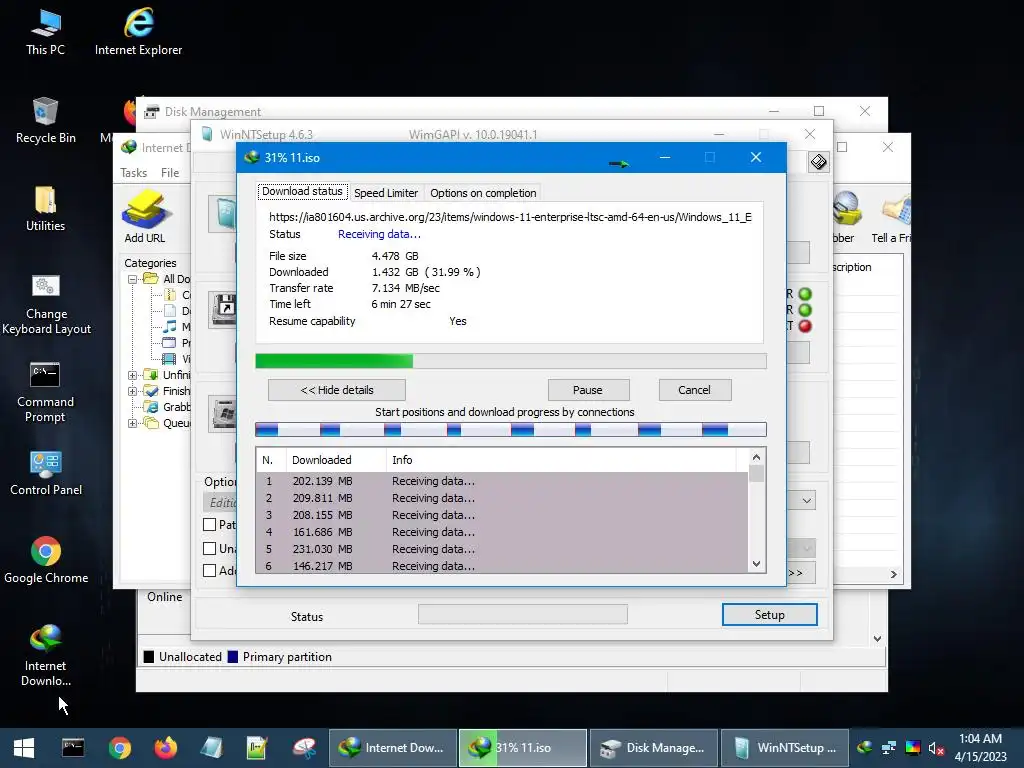1024x768 pixels.
Task: Toggle the Pat... checkbox in WinNTSetup options
Action: [x=210, y=524]
